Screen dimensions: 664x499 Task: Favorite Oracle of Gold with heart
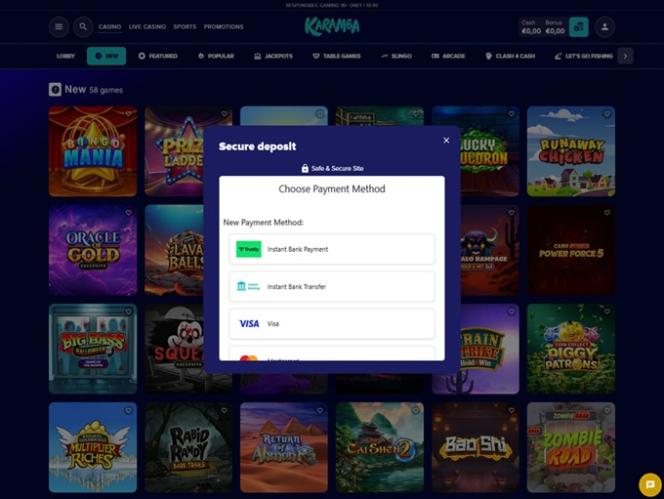click(x=128, y=213)
